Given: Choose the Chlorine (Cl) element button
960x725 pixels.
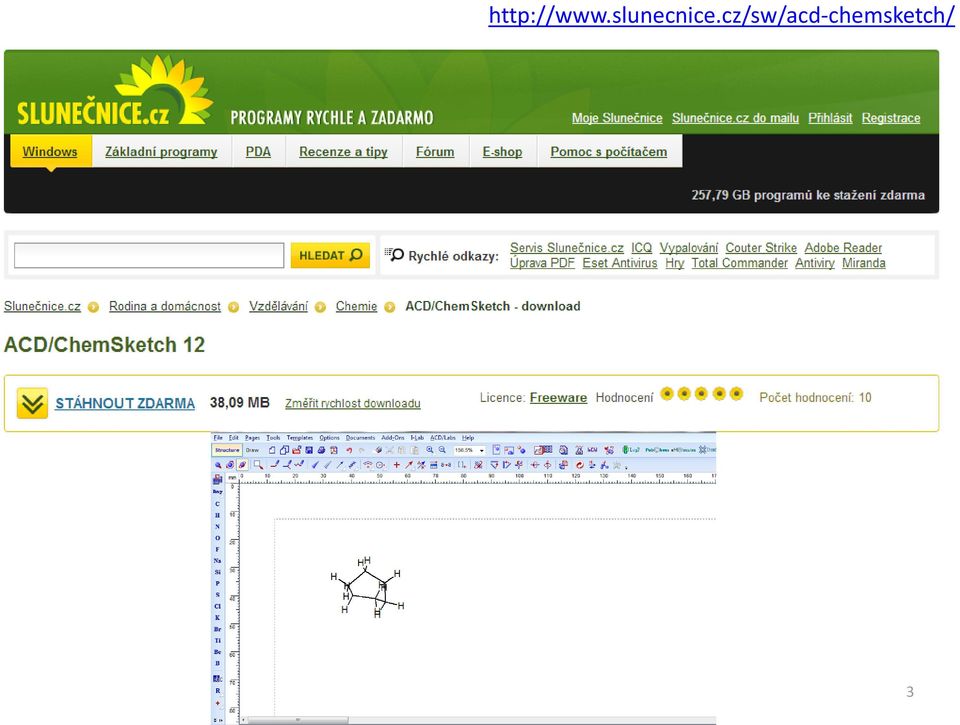Looking at the screenshot, I should click(x=217, y=606).
